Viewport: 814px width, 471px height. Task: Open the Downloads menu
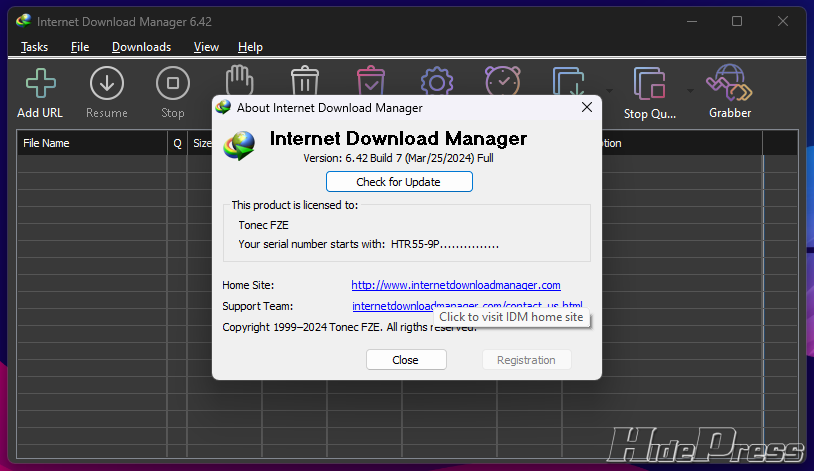coord(141,47)
